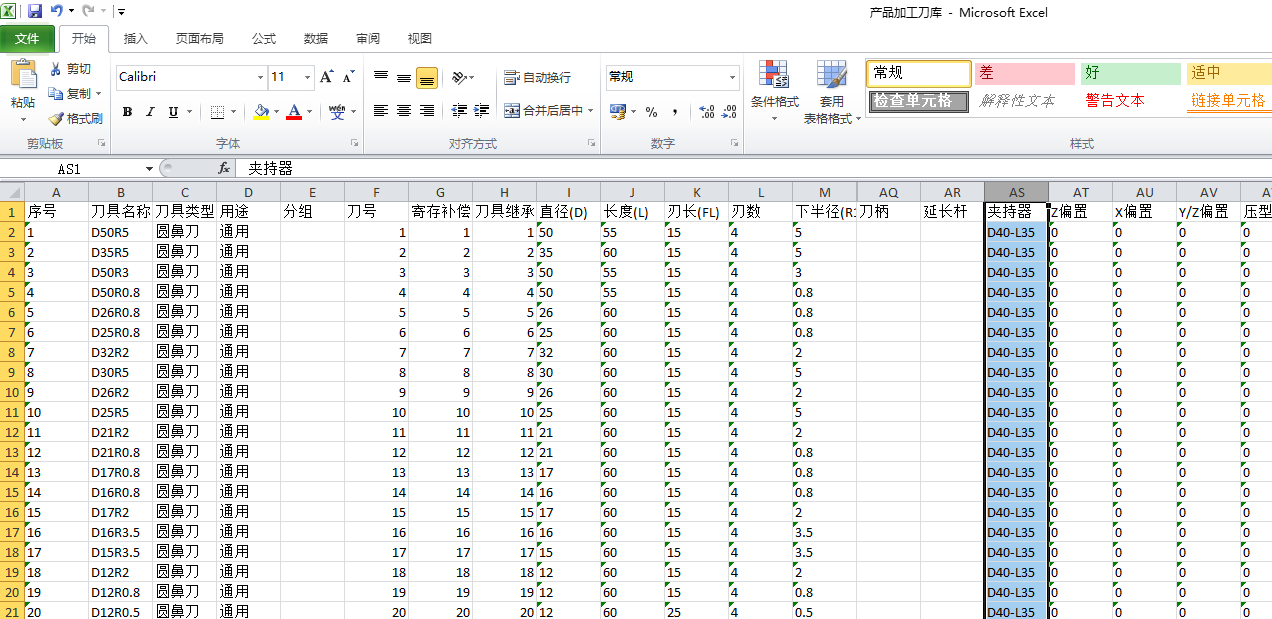
Task: Align cell text right
Action: coord(427,111)
